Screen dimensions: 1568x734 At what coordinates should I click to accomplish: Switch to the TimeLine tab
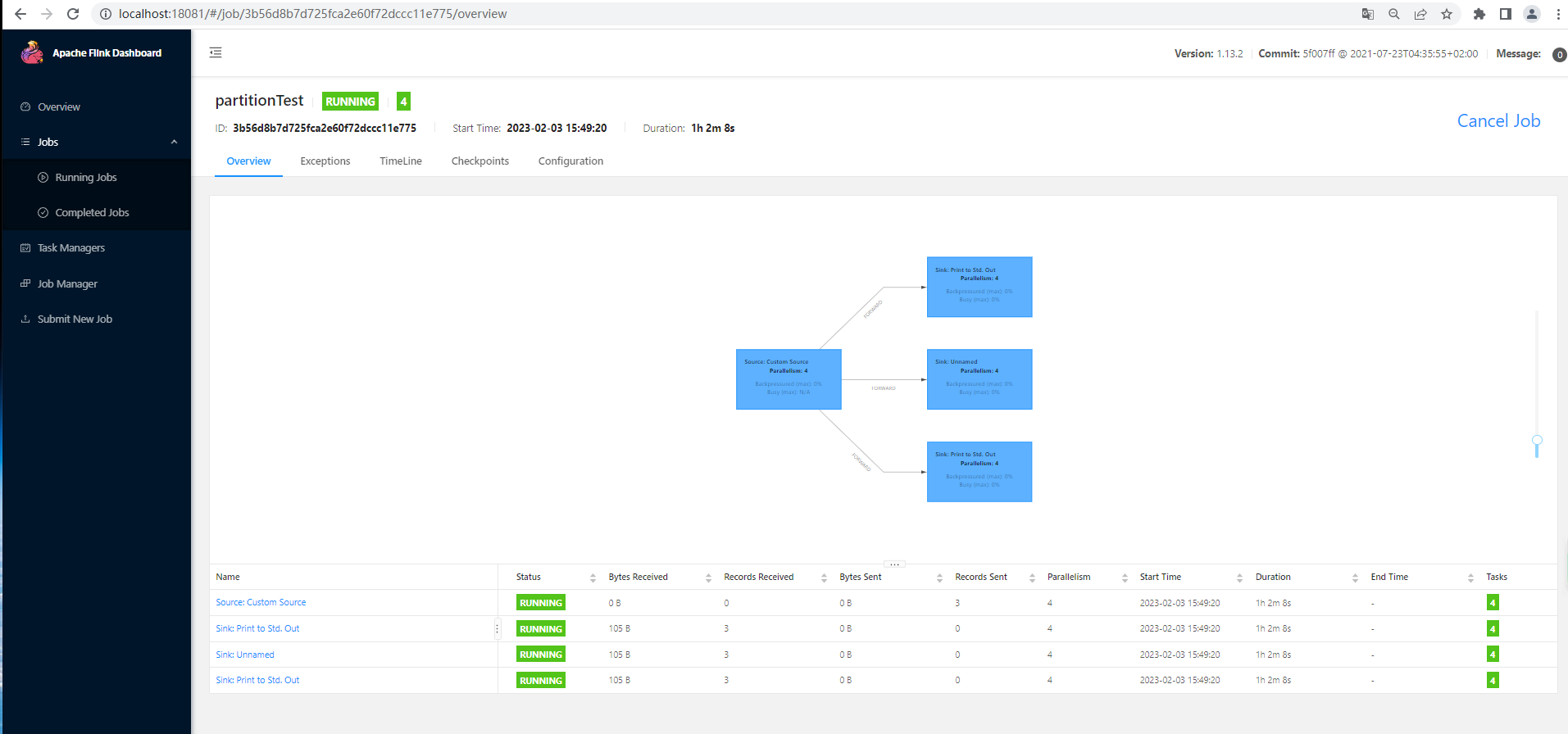[x=401, y=161]
